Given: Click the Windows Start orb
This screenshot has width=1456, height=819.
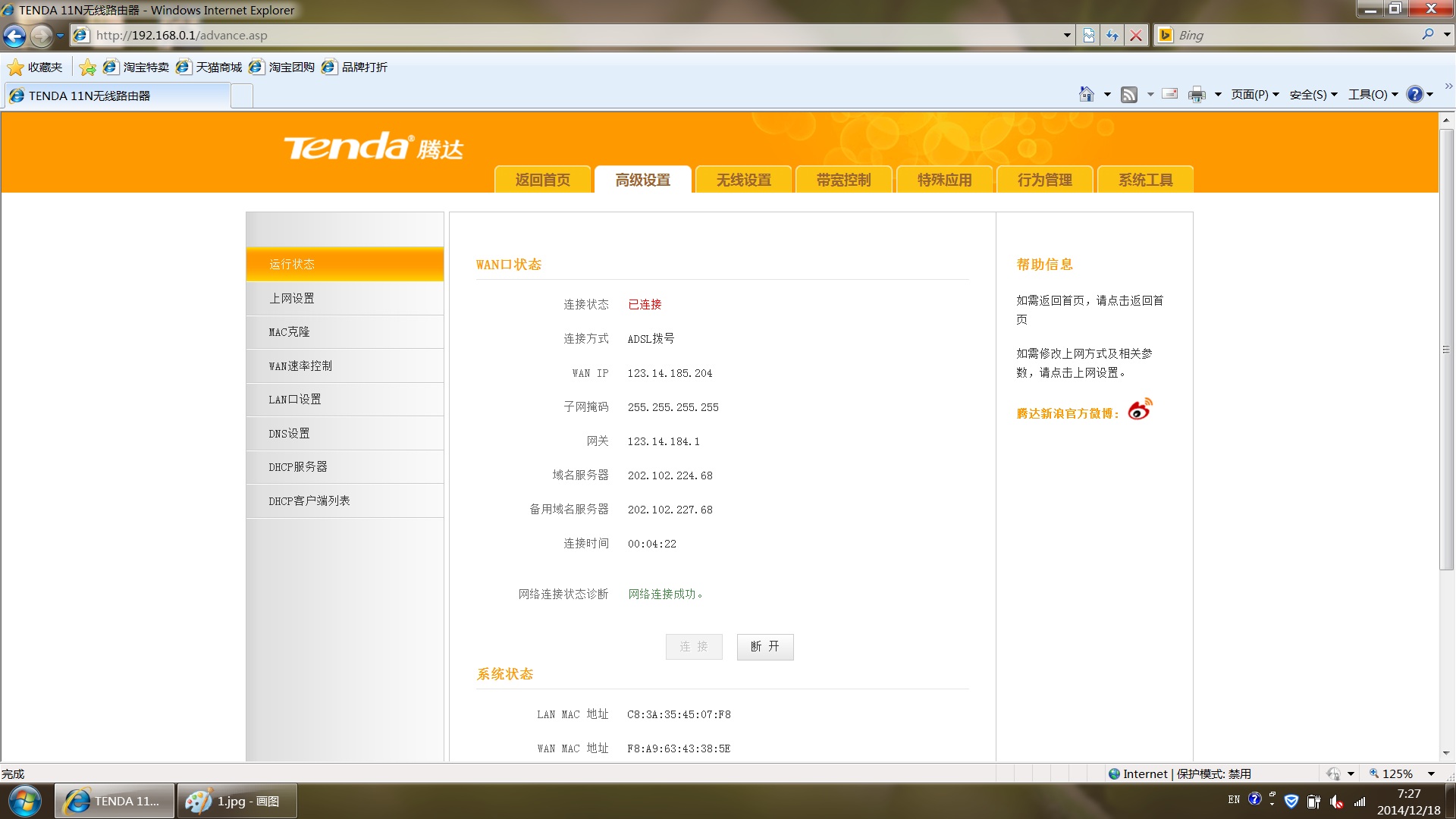Looking at the screenshot, I should click(25, 802).
